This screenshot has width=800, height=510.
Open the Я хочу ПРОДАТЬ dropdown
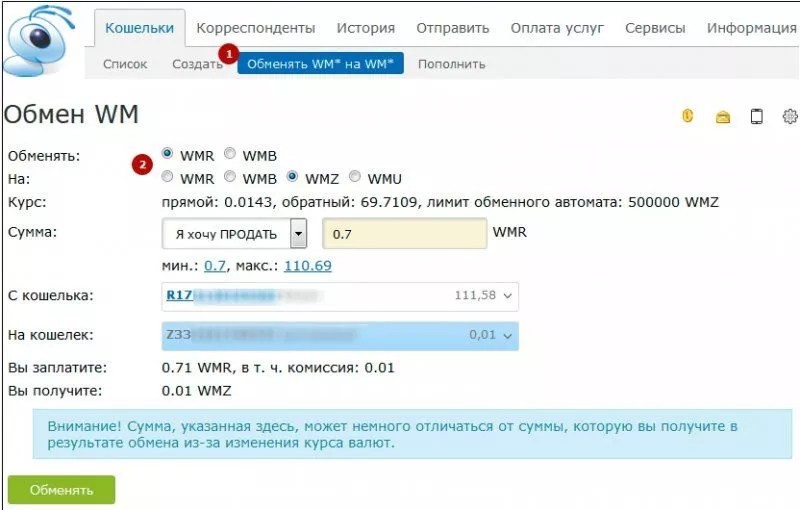click(x=234, y=234)
